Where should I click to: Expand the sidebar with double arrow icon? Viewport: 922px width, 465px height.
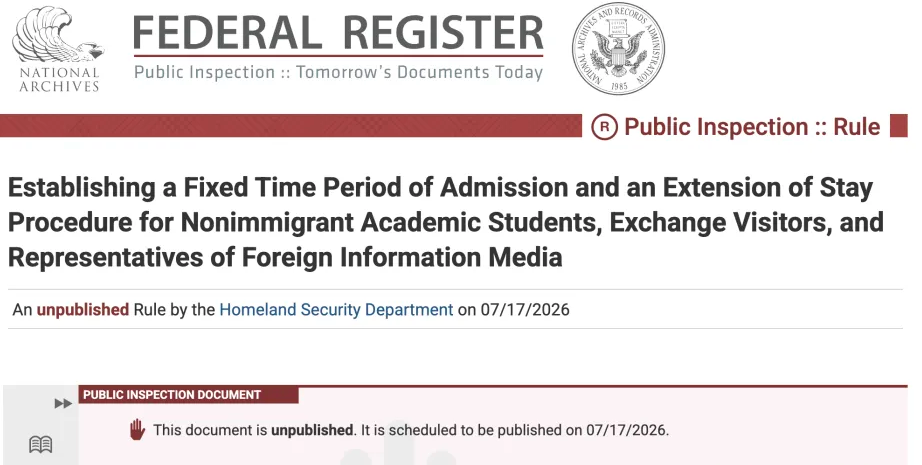[63, 403]
